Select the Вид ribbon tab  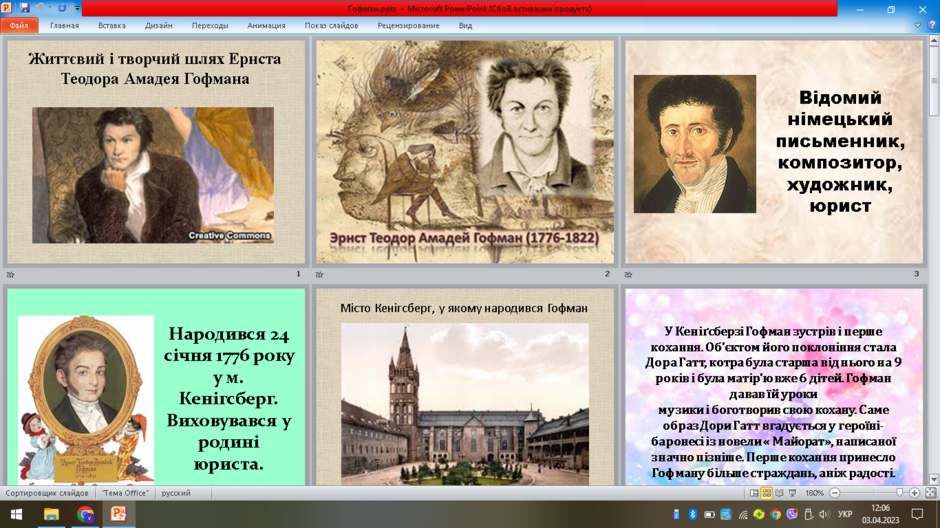click(x=465, y=25)
